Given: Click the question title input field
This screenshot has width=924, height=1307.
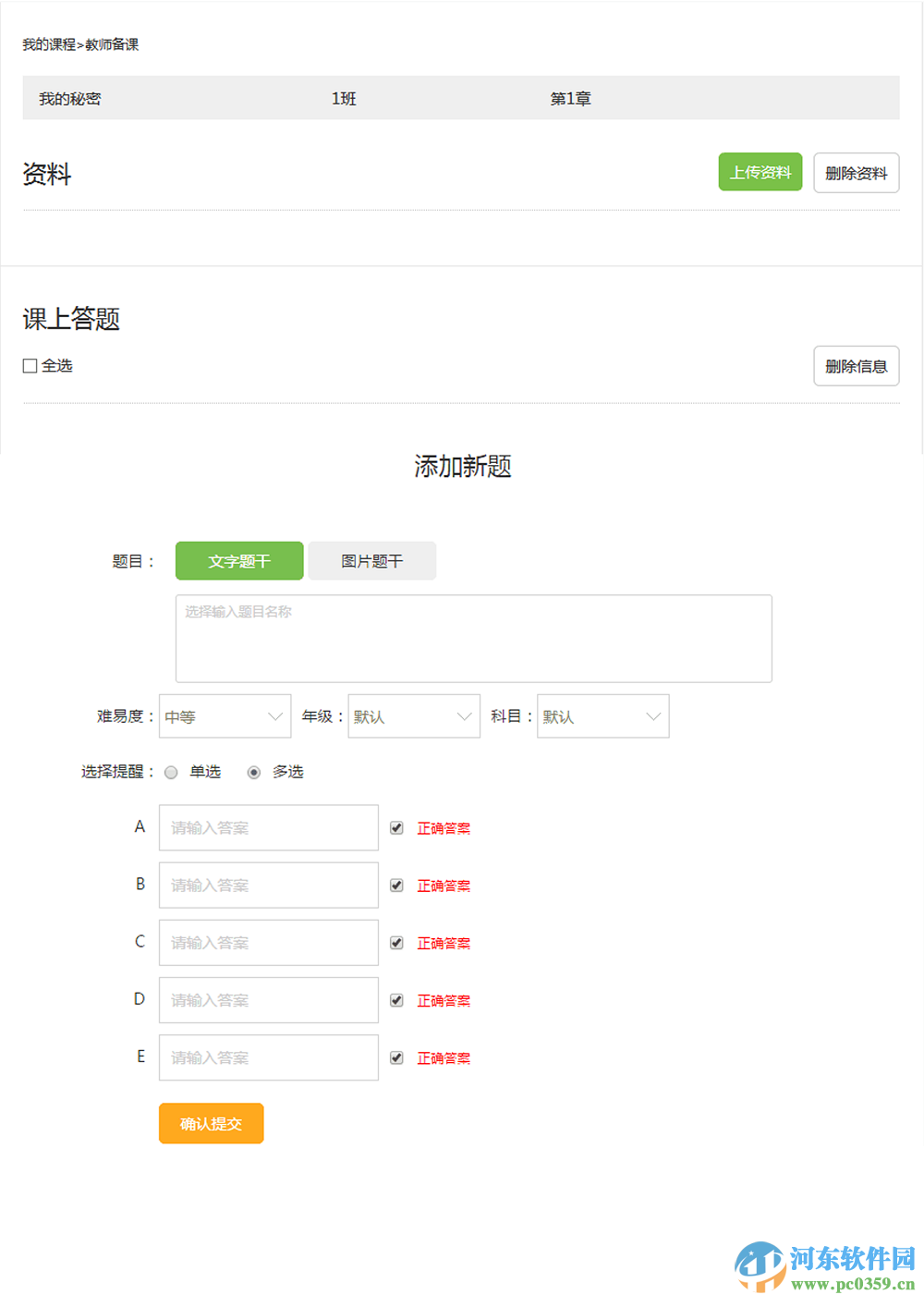Looking at the screenshot, I should [473, 638].
